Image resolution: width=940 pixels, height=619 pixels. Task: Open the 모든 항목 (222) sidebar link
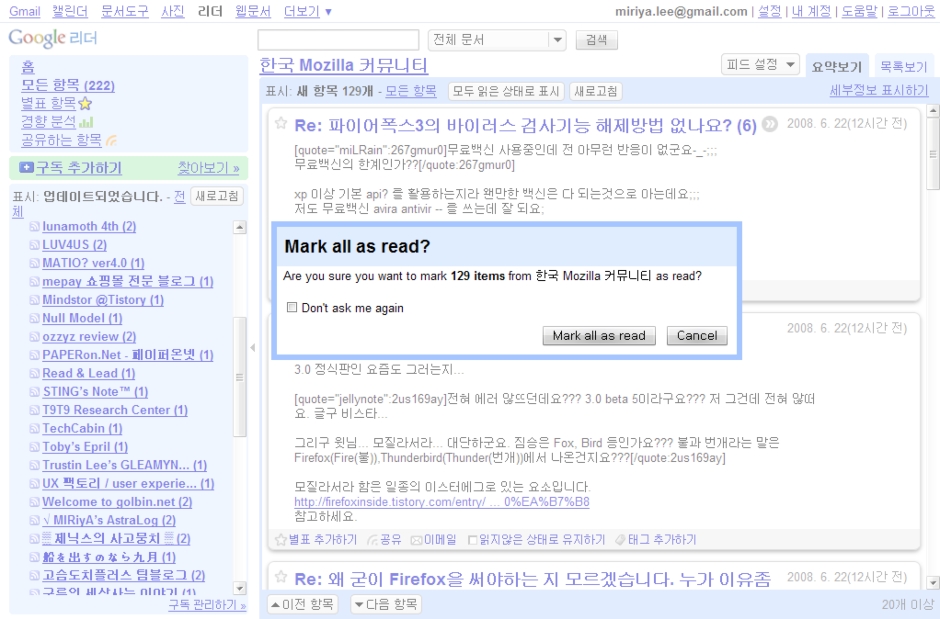[68, 86]
